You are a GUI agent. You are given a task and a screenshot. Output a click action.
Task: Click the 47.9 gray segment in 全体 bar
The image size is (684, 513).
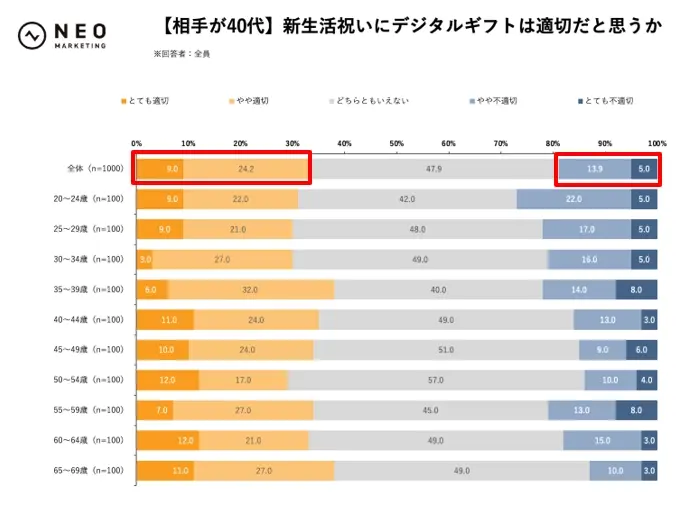click(433, 168)
